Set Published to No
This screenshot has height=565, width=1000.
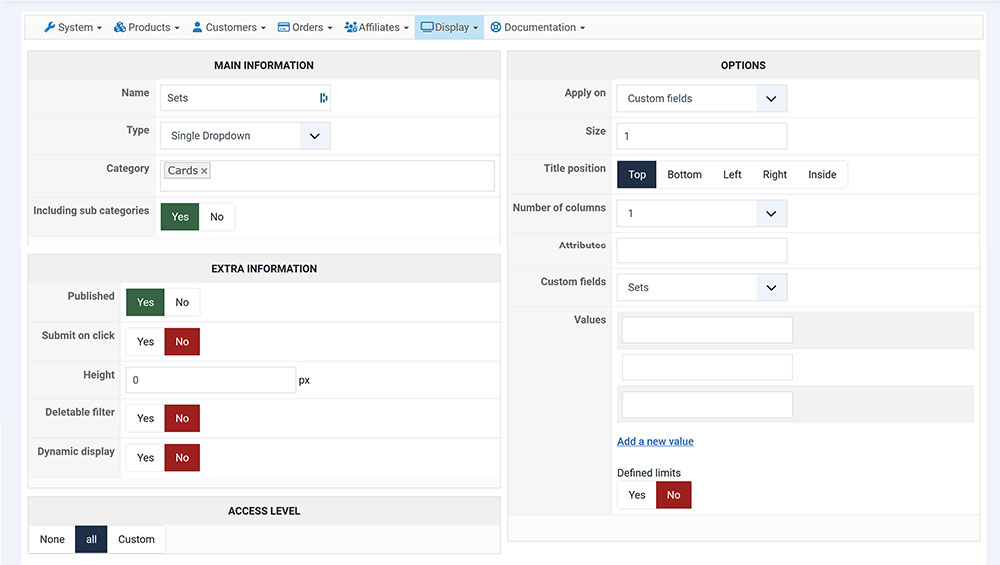coord(182,302)
